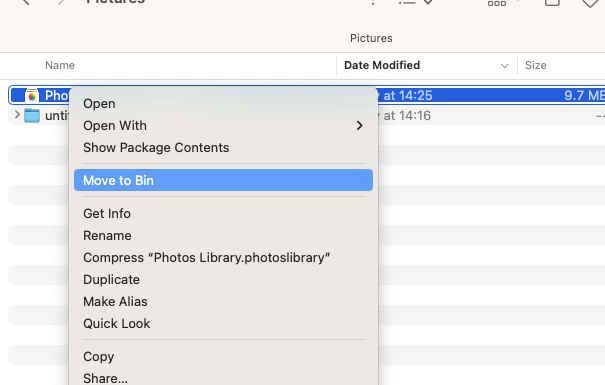
Task: Expand the untitled folder disclosure chevron
Action: click(17, 115)
